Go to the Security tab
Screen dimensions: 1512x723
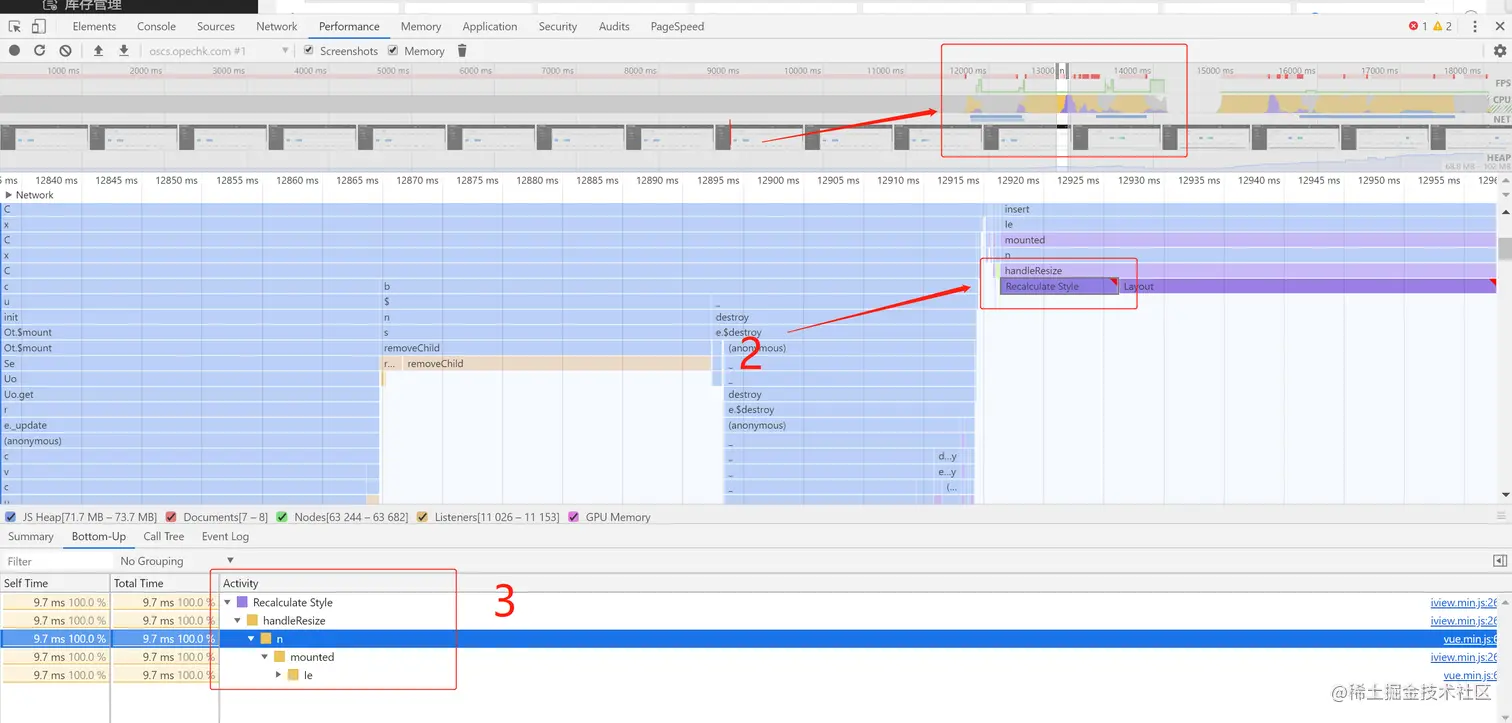tap(558, 26)
